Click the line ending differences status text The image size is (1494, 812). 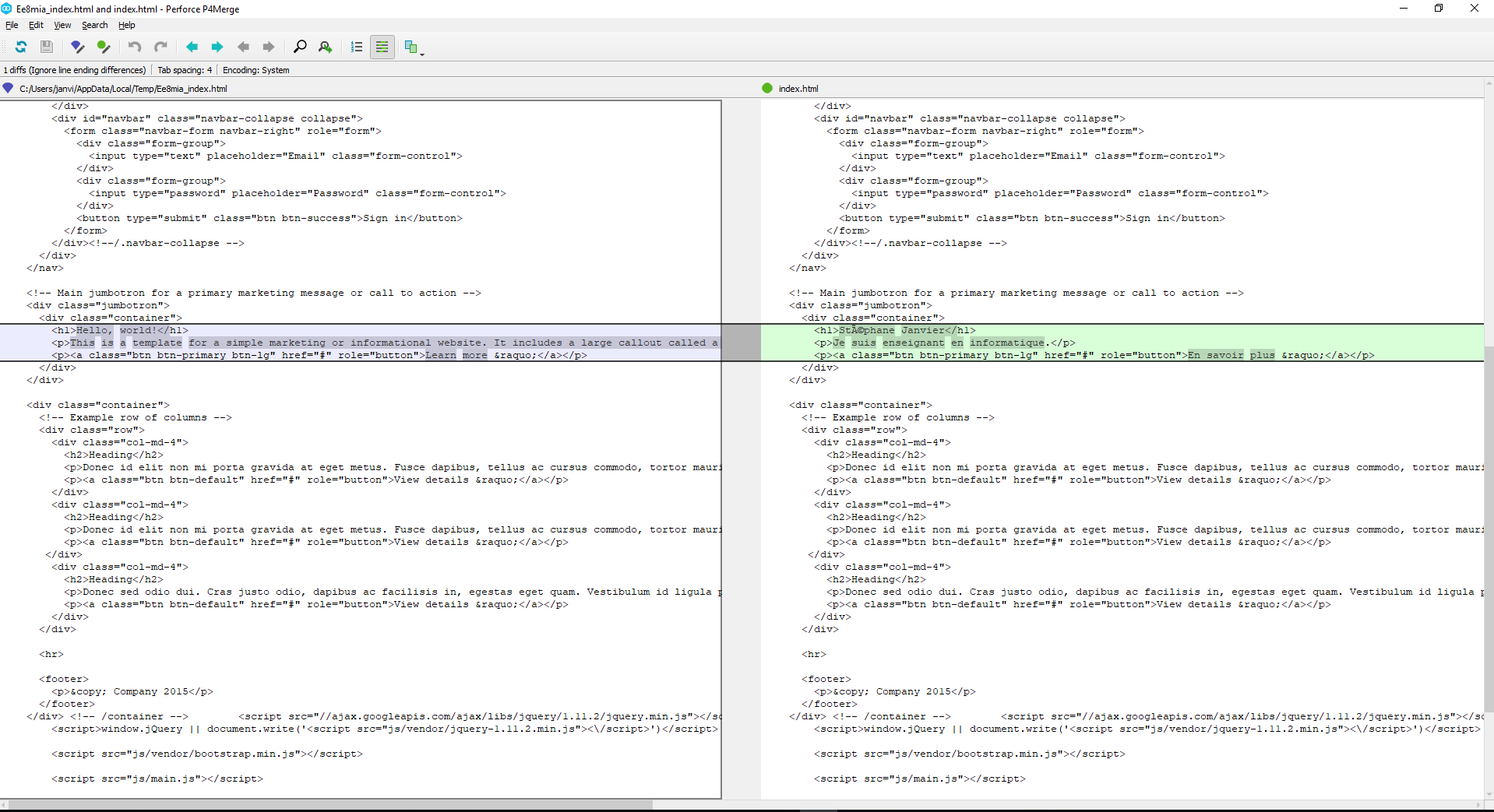[75, 70]
